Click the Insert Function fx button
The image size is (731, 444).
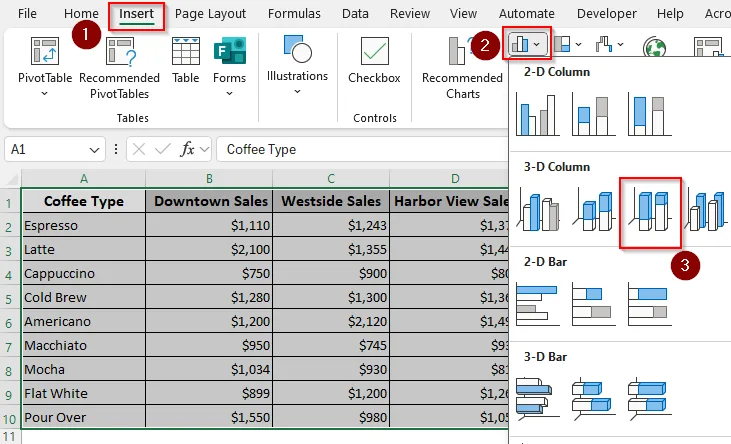[x=187, y=149]
